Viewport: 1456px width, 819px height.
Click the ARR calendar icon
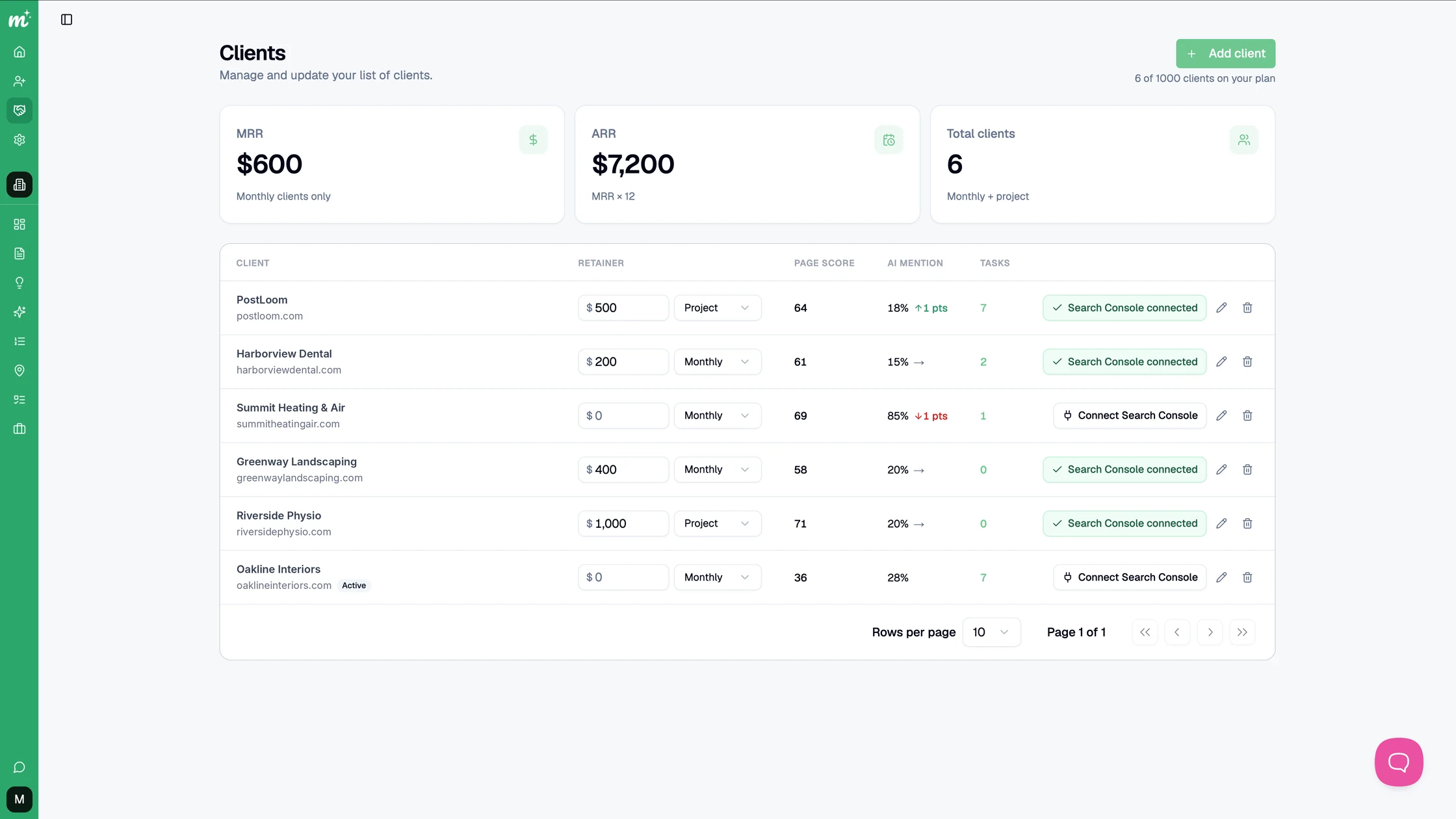click(x=889, y=140)
